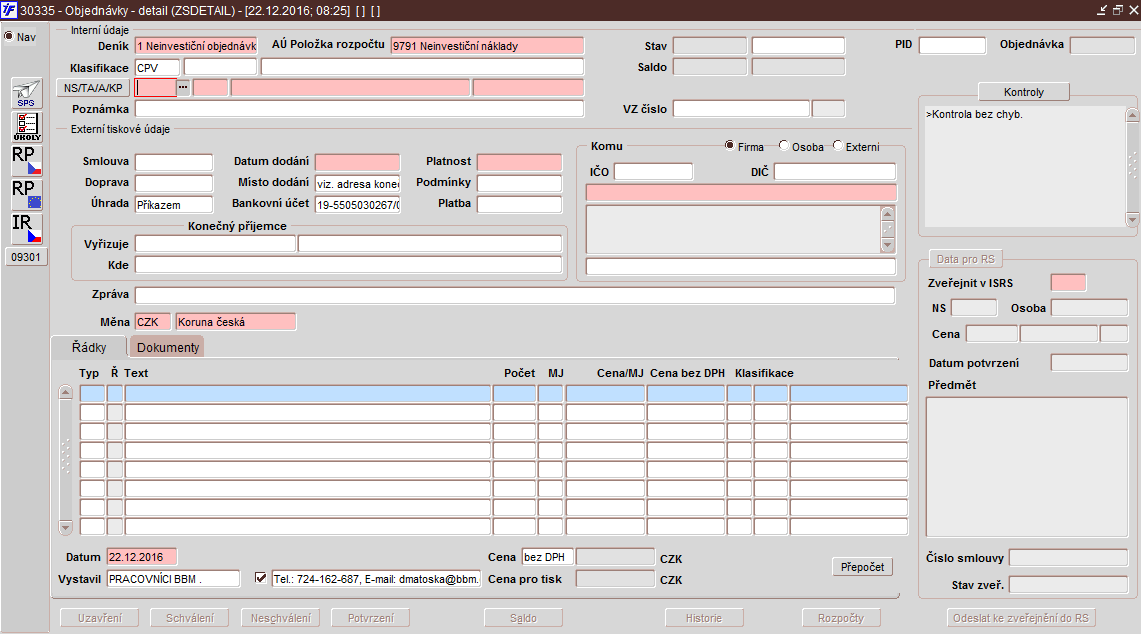Click the application logo in title bar
Screen dimensions: 1141x634
9,10
